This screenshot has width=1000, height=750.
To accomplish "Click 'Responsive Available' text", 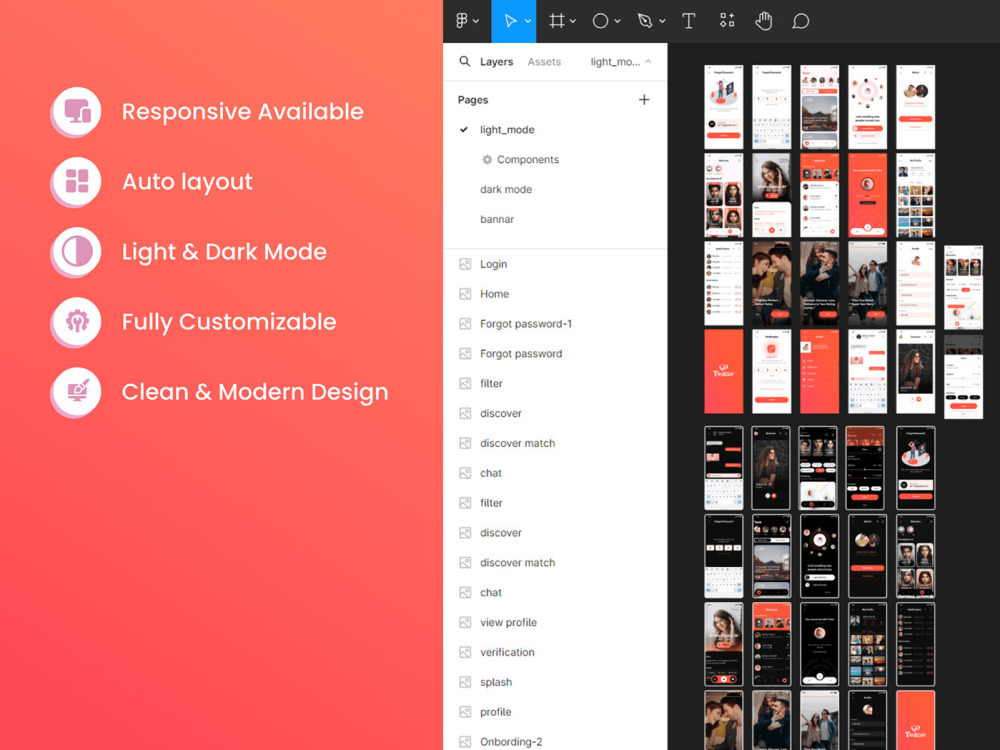I will coord(242,112).
